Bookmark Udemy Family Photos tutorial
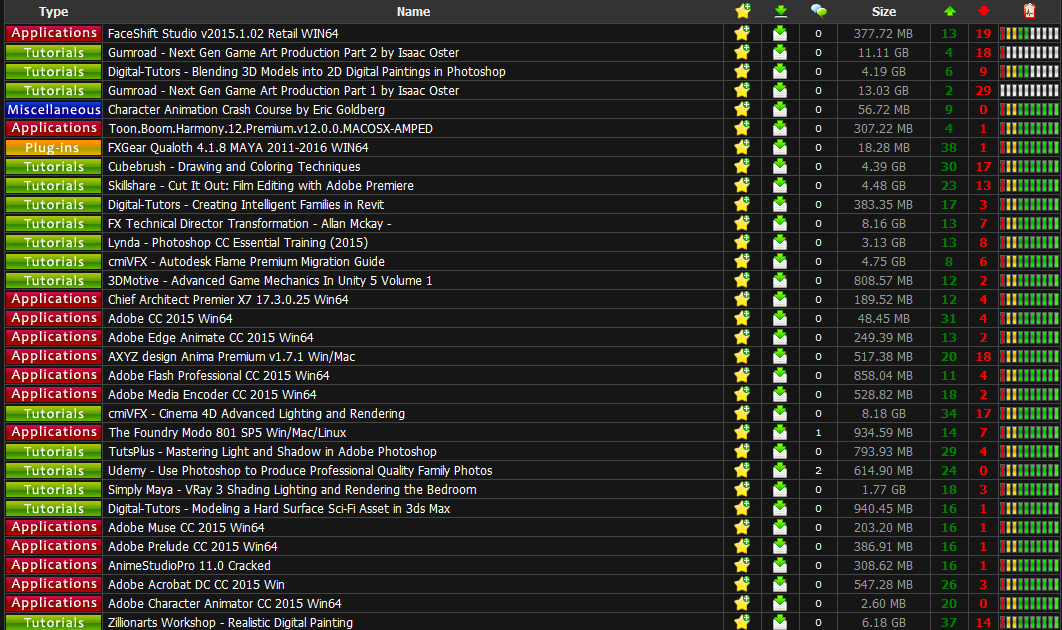1062x630 pixels. coord(742,469)
